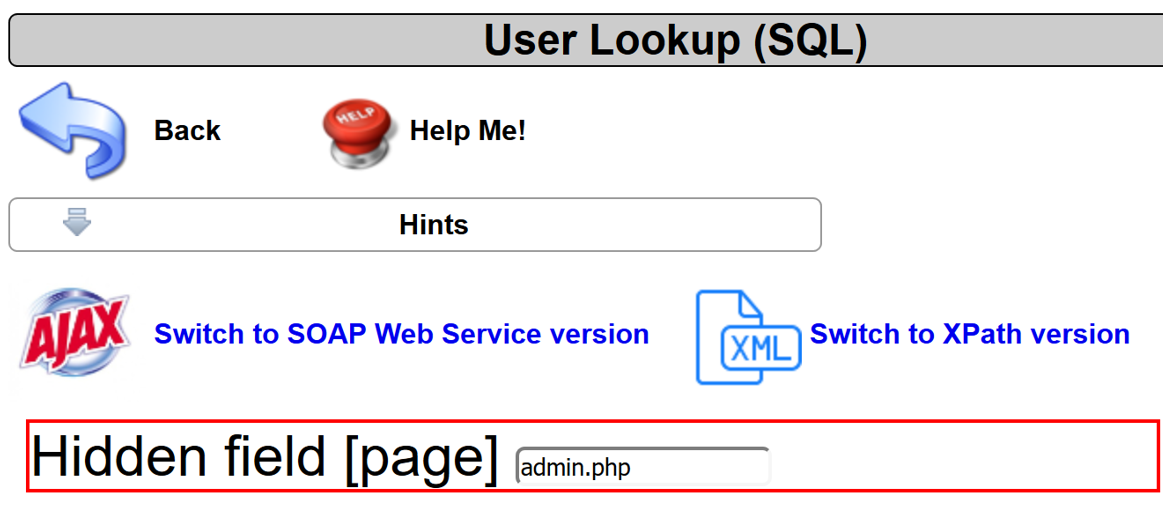The width and height of the screenshot is (1163, 510).
Task: Click the red HELP button icon
Action: click(357, 133)
